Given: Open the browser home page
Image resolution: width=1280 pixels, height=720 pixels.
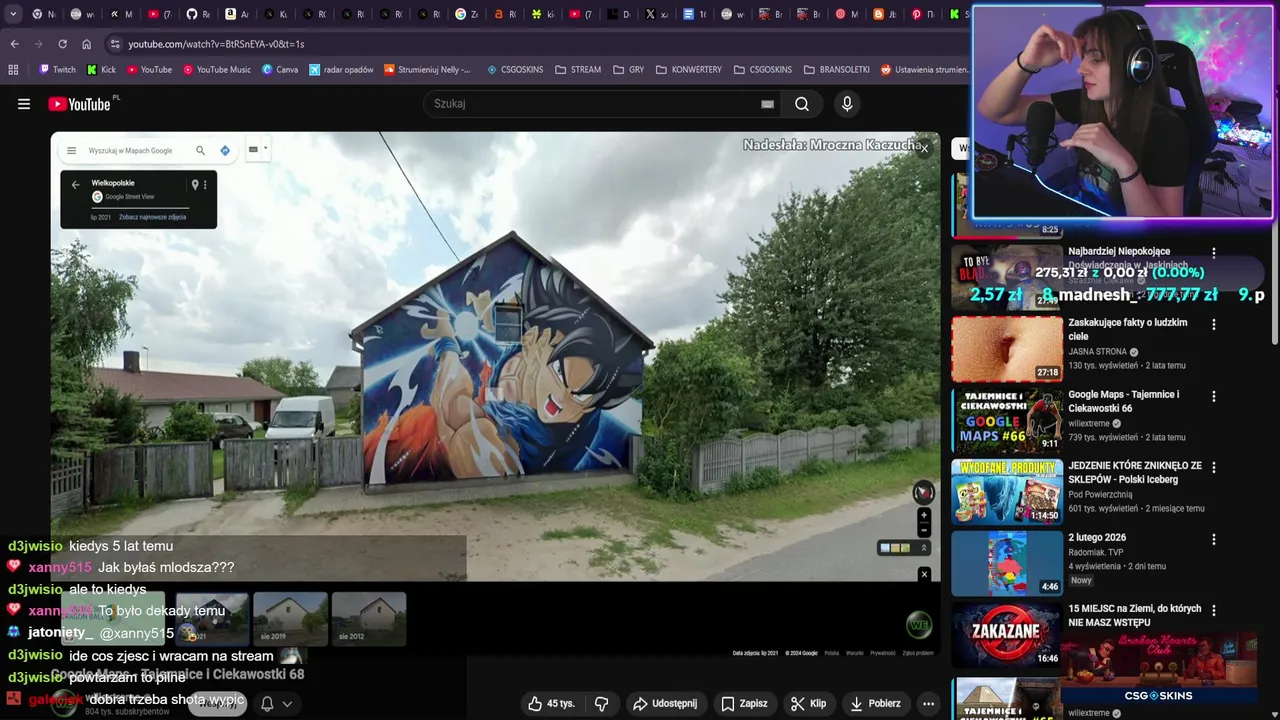Looking at the screenshot, I should (86, 44).
